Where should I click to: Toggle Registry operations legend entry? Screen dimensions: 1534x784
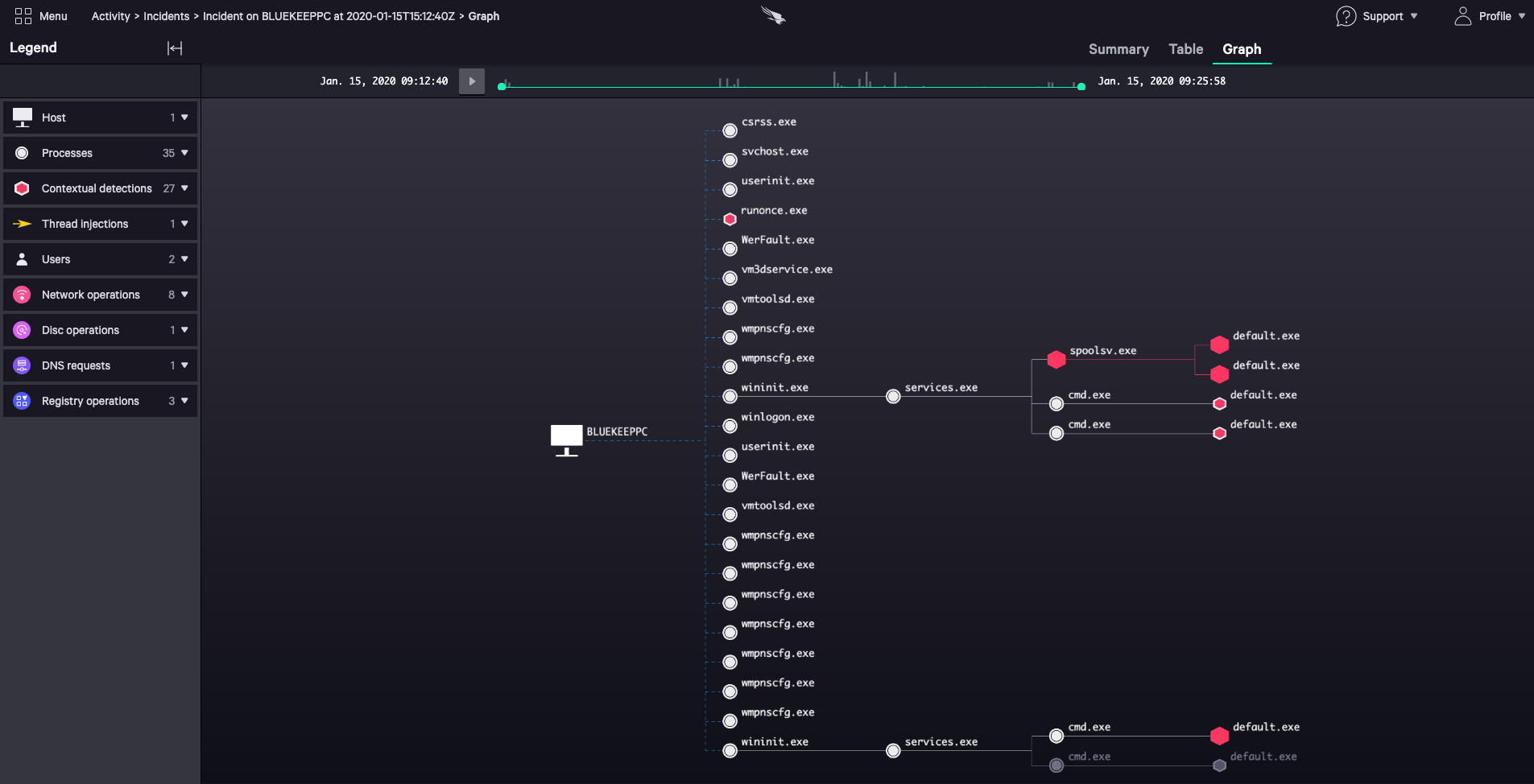90,401
